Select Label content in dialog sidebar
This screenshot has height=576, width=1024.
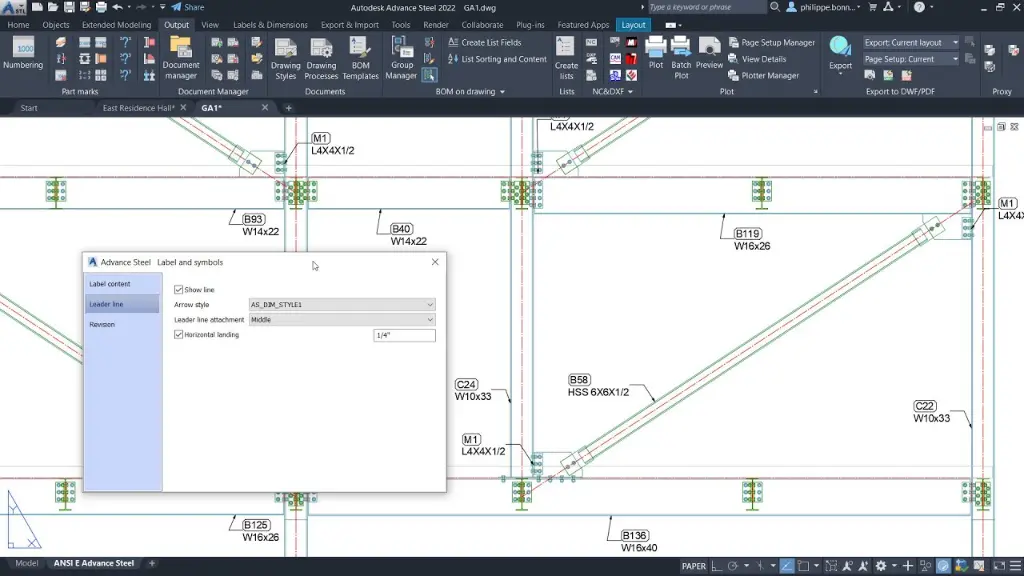coord(122,283)
